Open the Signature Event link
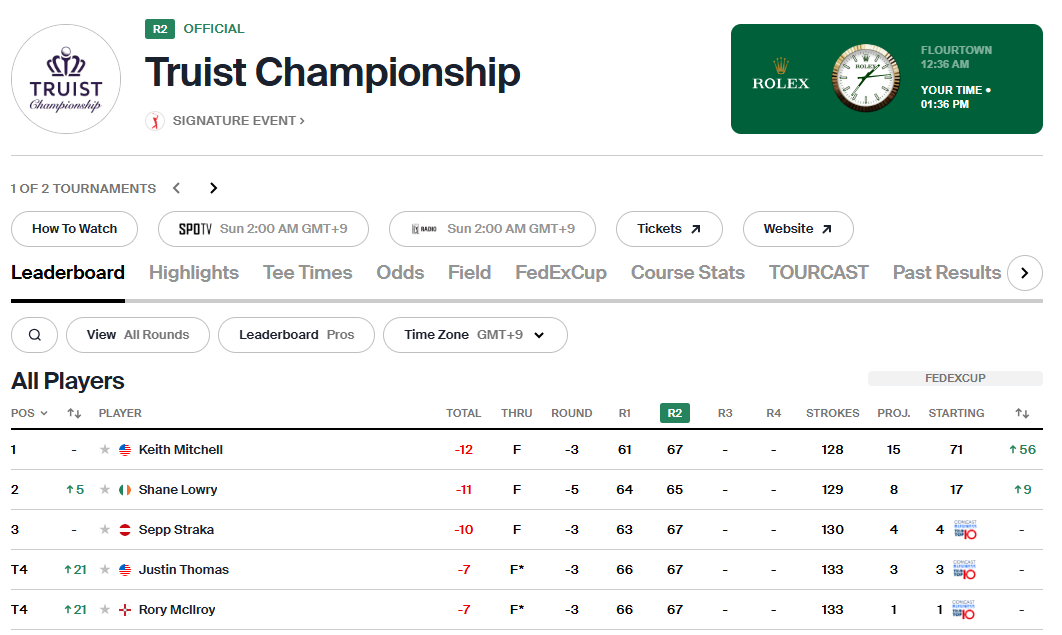Viewport: 1062px width, 635px height. click(x=238, y=121)
